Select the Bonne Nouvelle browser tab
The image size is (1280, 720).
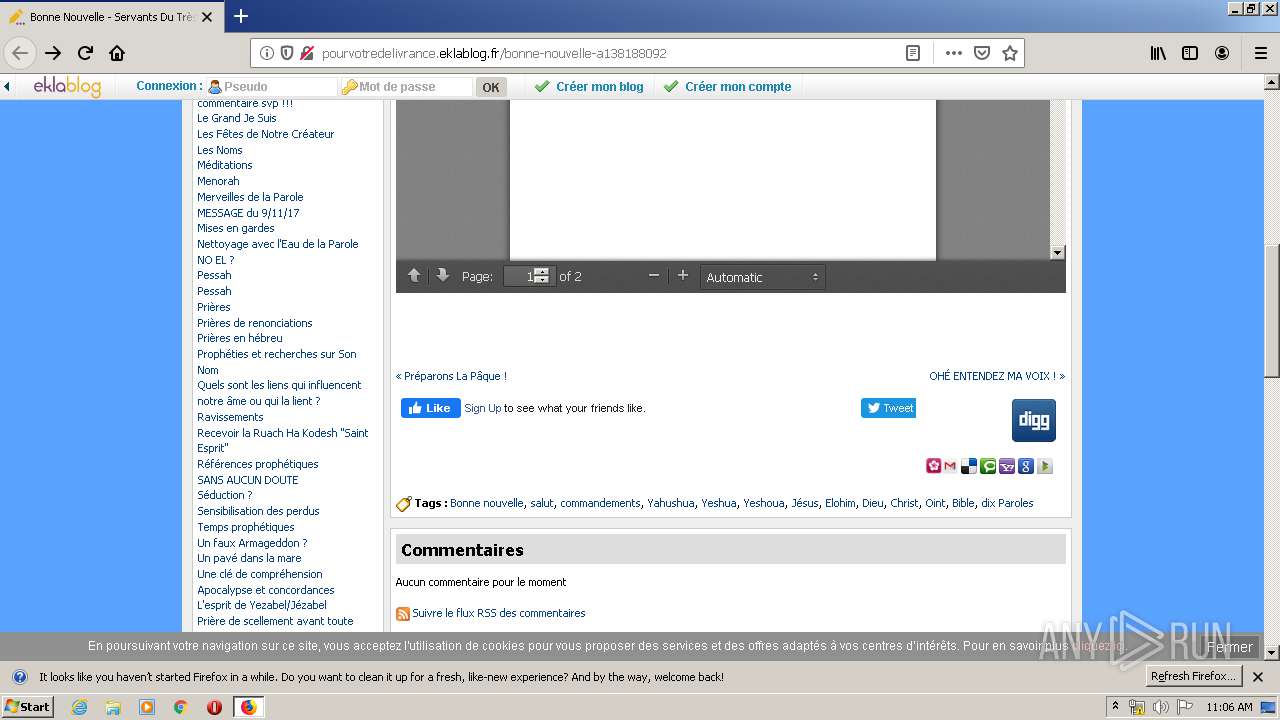pyautogui.click(x=112, y=17)
